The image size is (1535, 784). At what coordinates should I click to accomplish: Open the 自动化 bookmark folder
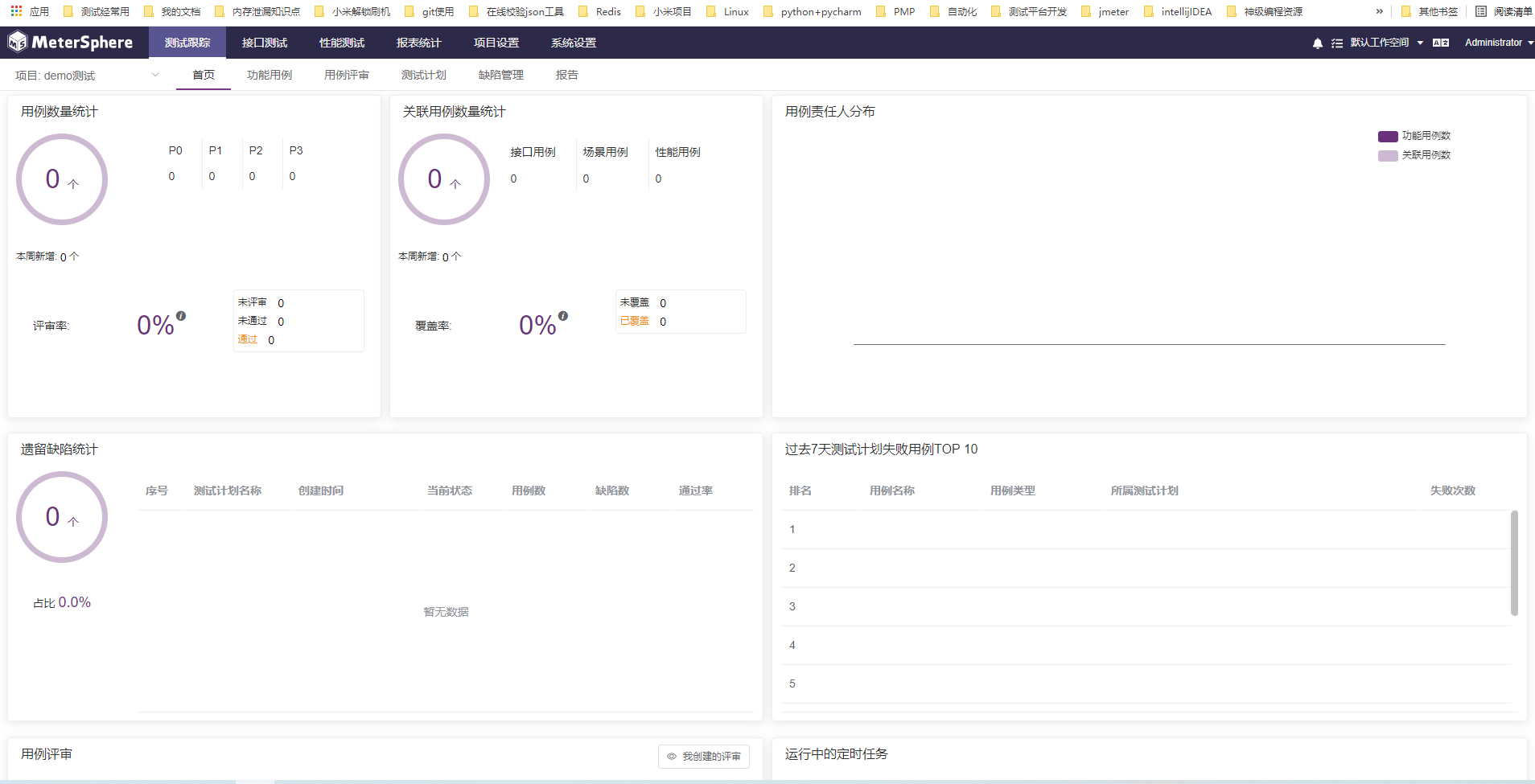coord(953,11)
